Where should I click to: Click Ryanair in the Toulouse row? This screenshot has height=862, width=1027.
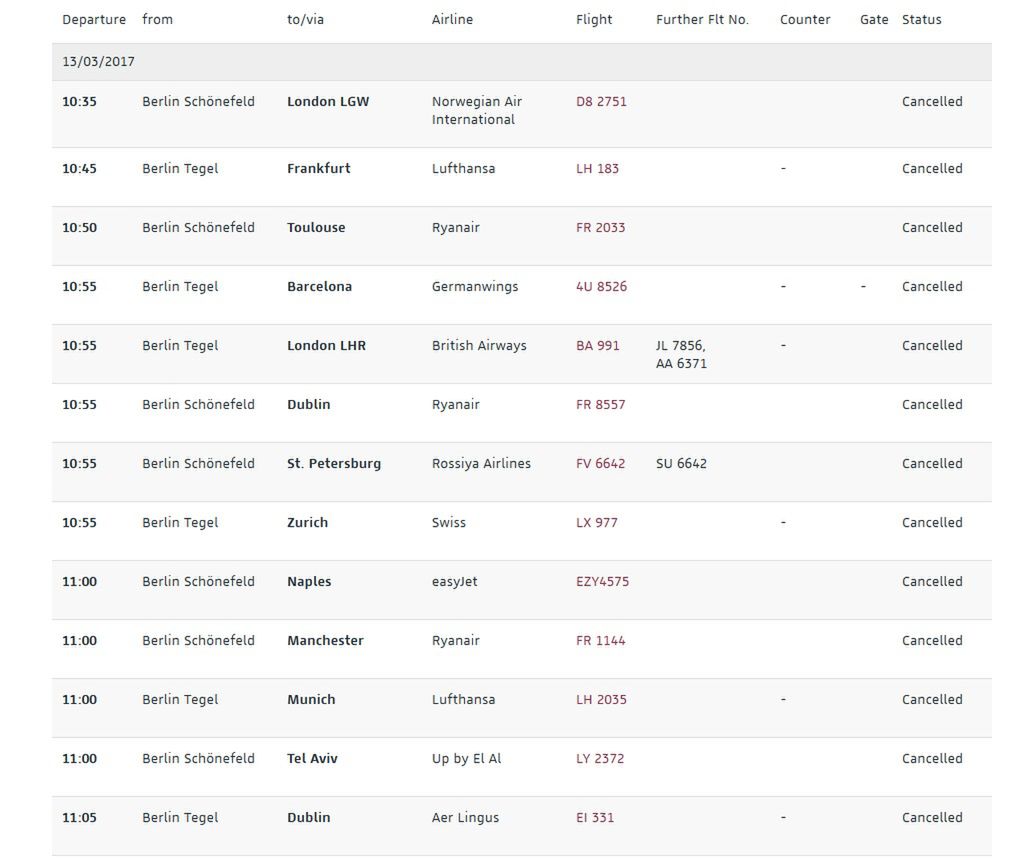click(455, 228)
